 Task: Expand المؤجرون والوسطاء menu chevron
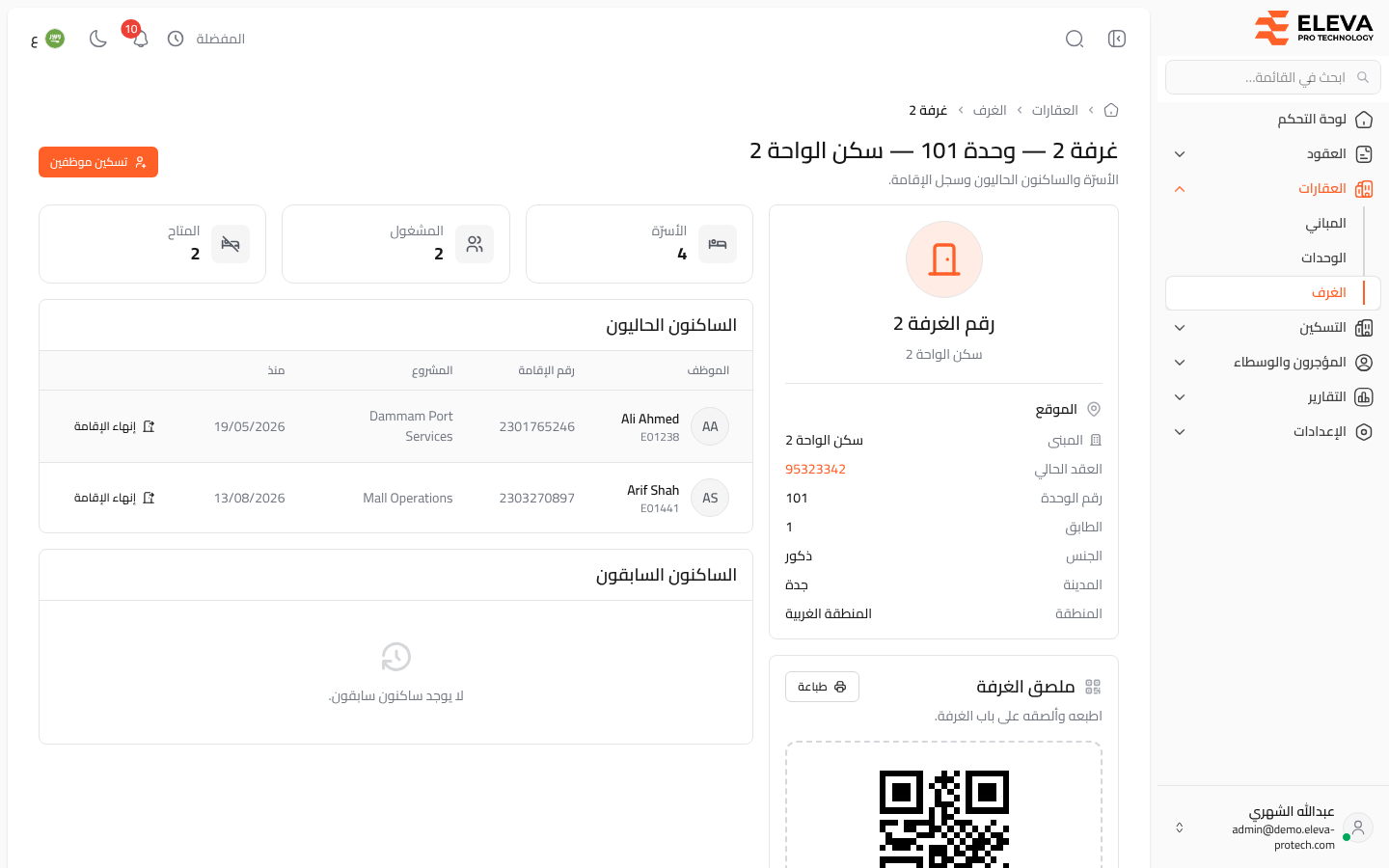tap(1180, 363)
